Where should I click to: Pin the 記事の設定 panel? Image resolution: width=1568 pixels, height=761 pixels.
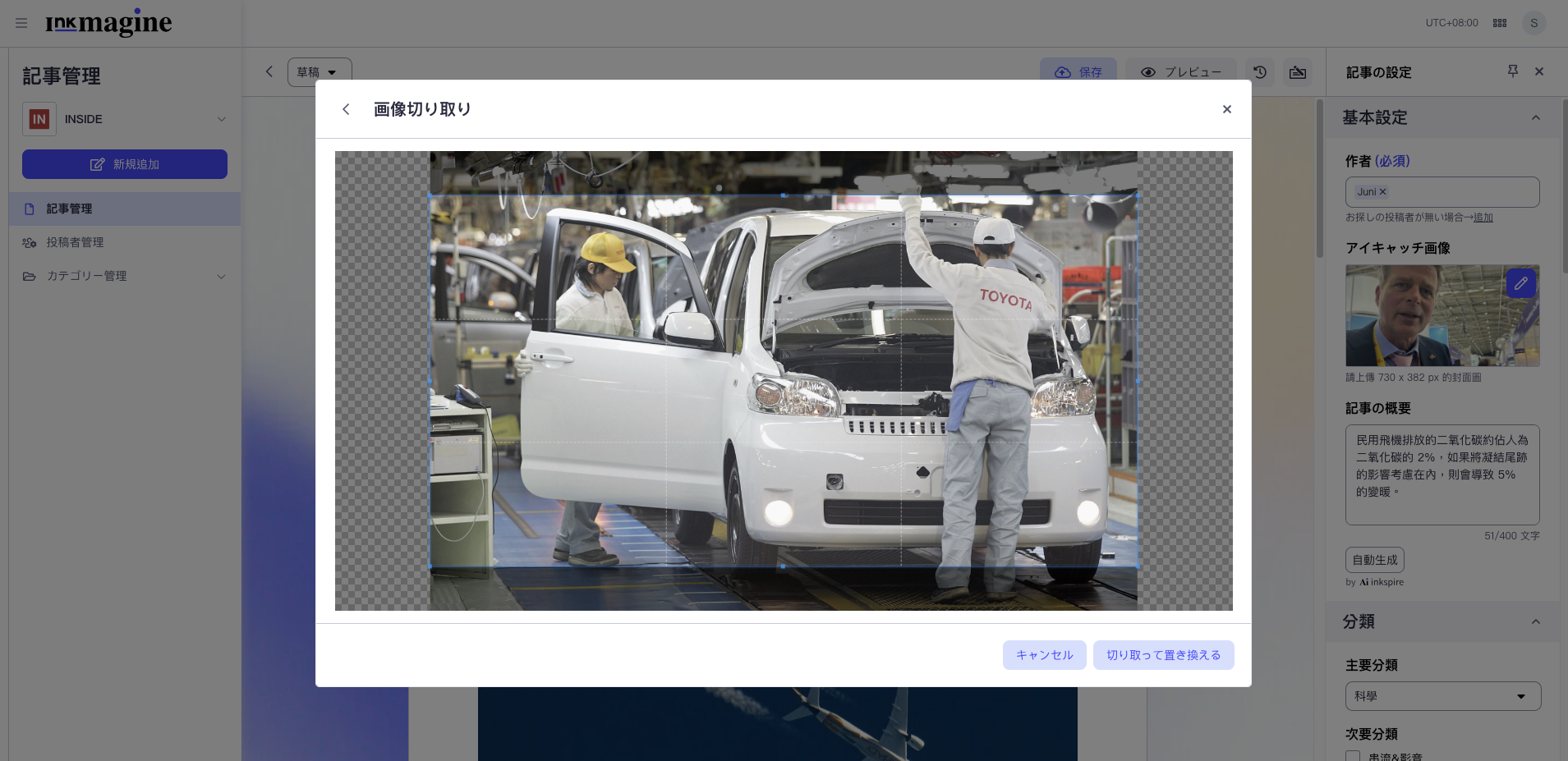point(1513,71)
